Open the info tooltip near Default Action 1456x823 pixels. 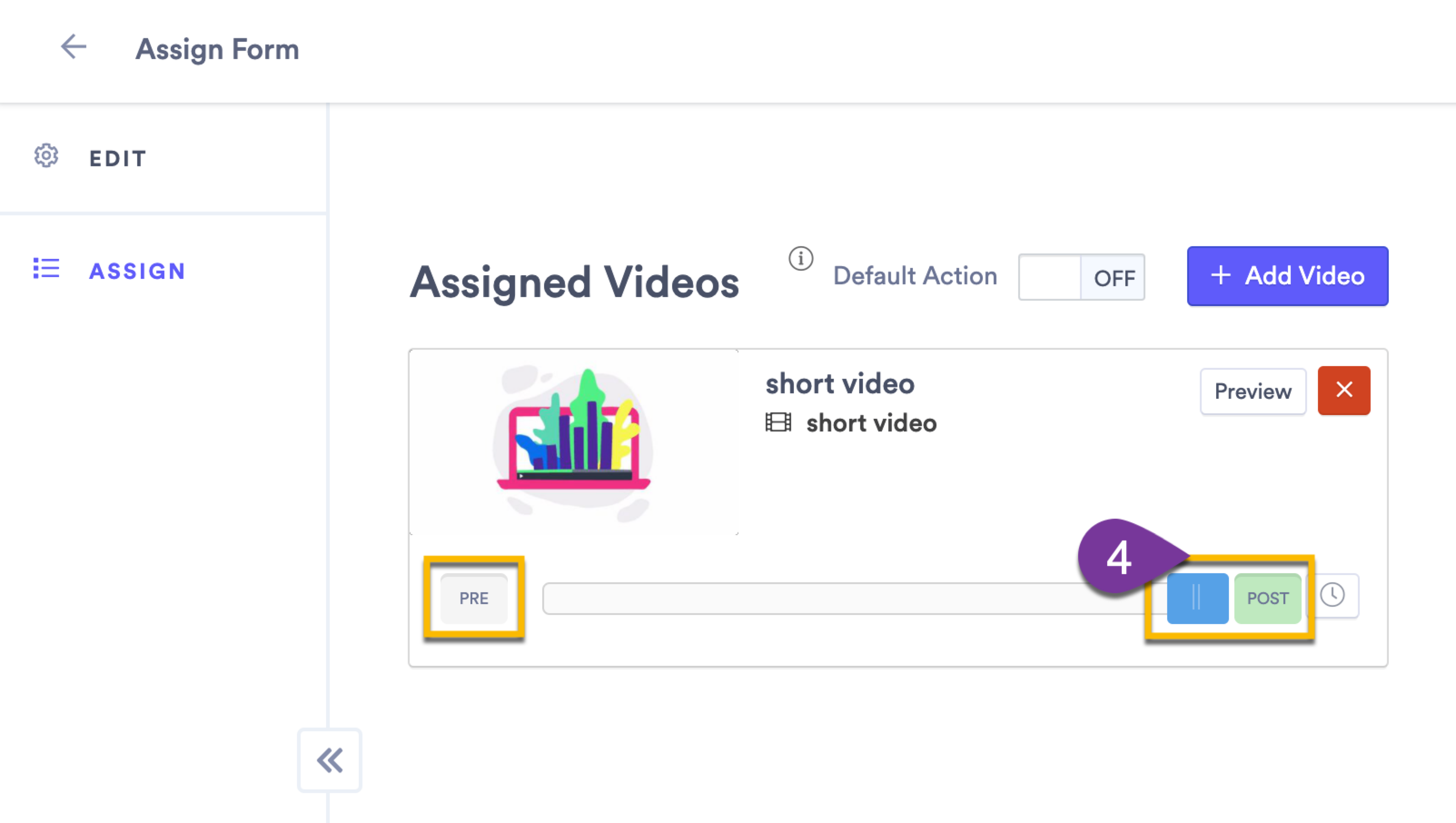801,259
